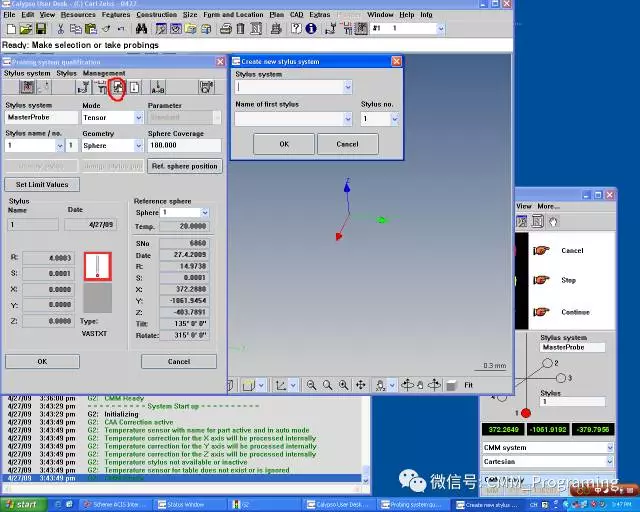The width and height of the screenshot is (640, 512).
Task: Click the Sphere Coverage field showing 180.000
Action: coord(184,145)
